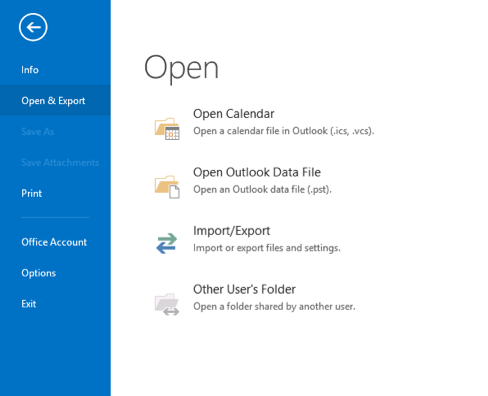Click the large Open page heading
Image resolution: width=488 pixels, height=396 pixels.
pyautogui.click(x=181, y=69)
